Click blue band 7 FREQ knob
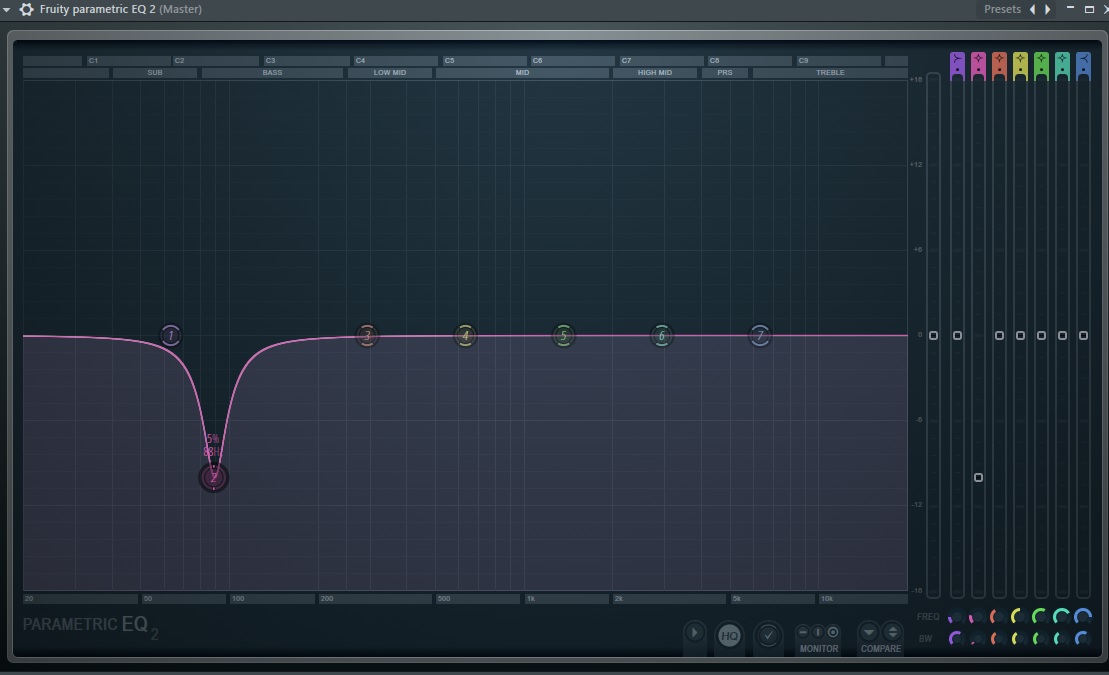The width and height of the screenshot is (1109, 675). click(1083, 617)
